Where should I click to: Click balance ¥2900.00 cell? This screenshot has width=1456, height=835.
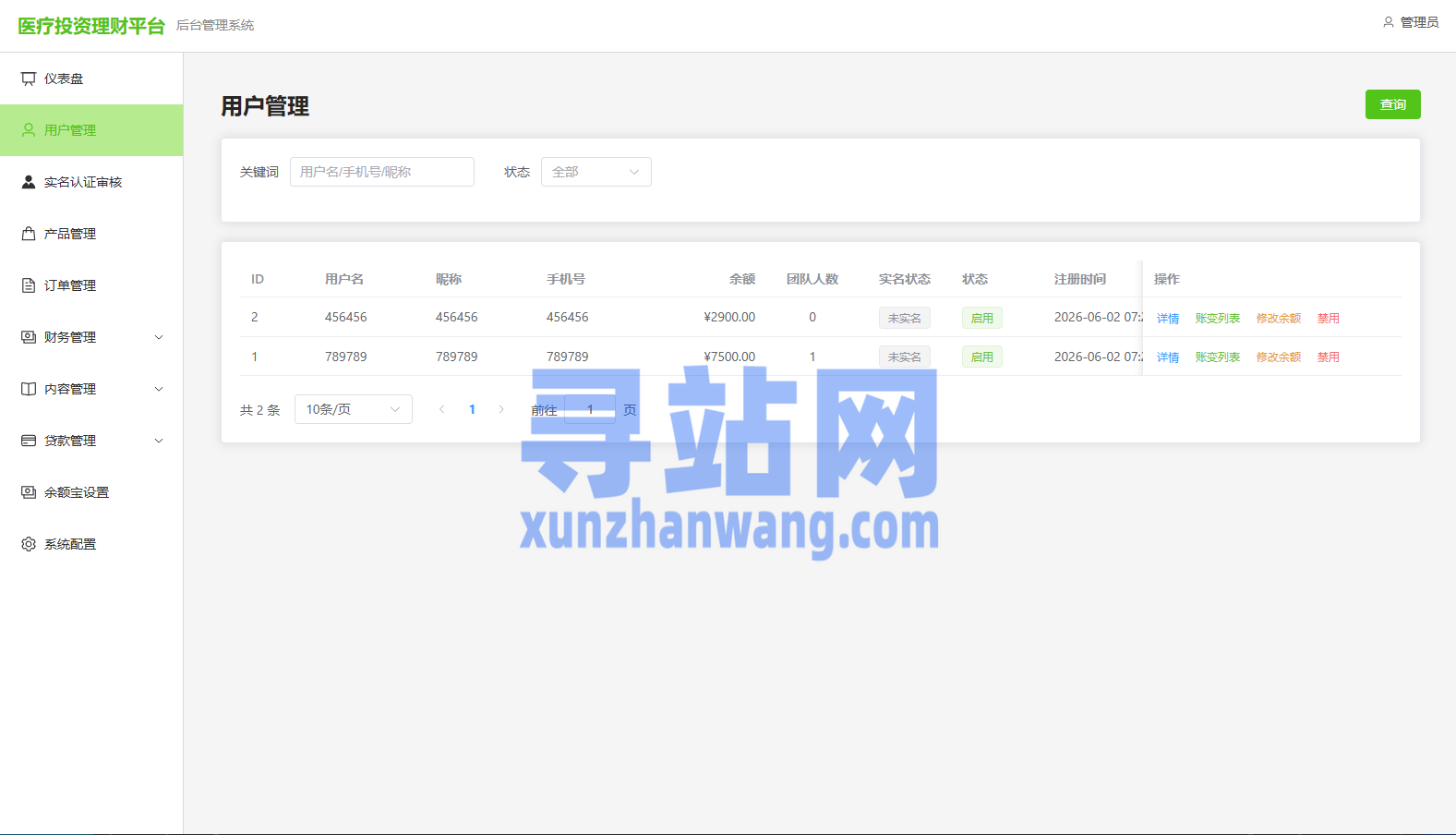[x=729, y=317]
